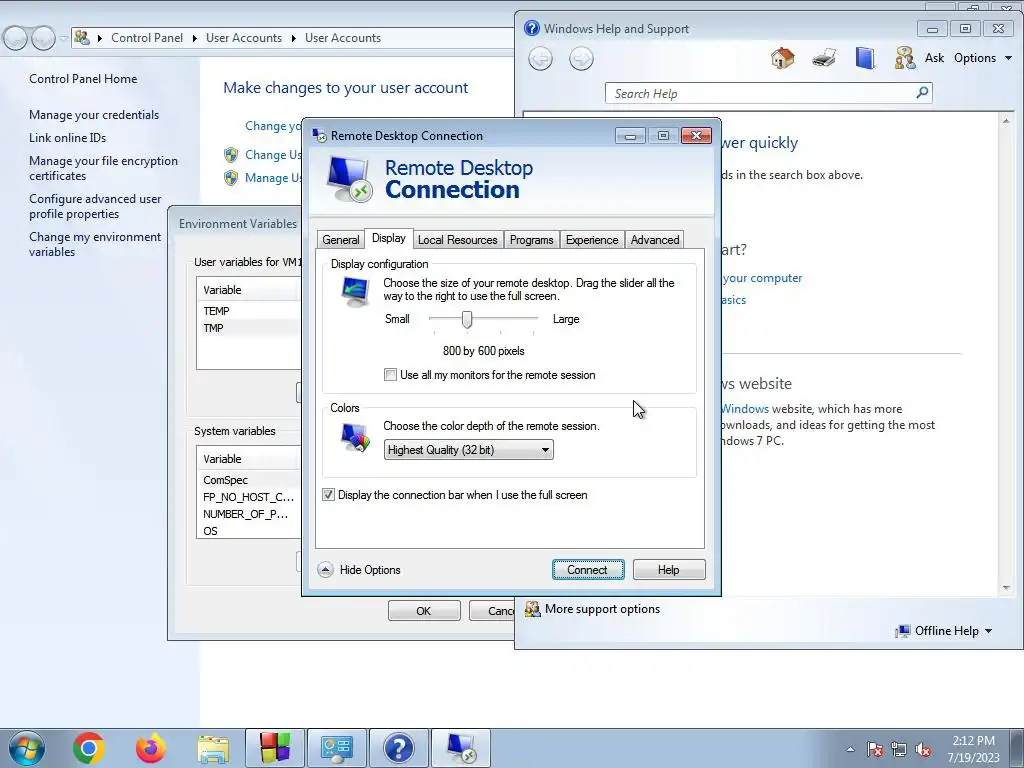Click OK in Environment Variables window
This screenshot has height=768, width=1024.
coord(424,611)
